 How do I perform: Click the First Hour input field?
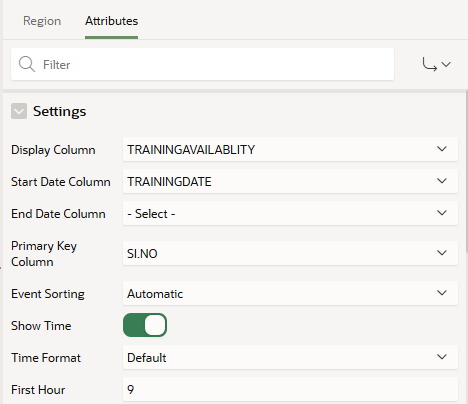point(290,389)
